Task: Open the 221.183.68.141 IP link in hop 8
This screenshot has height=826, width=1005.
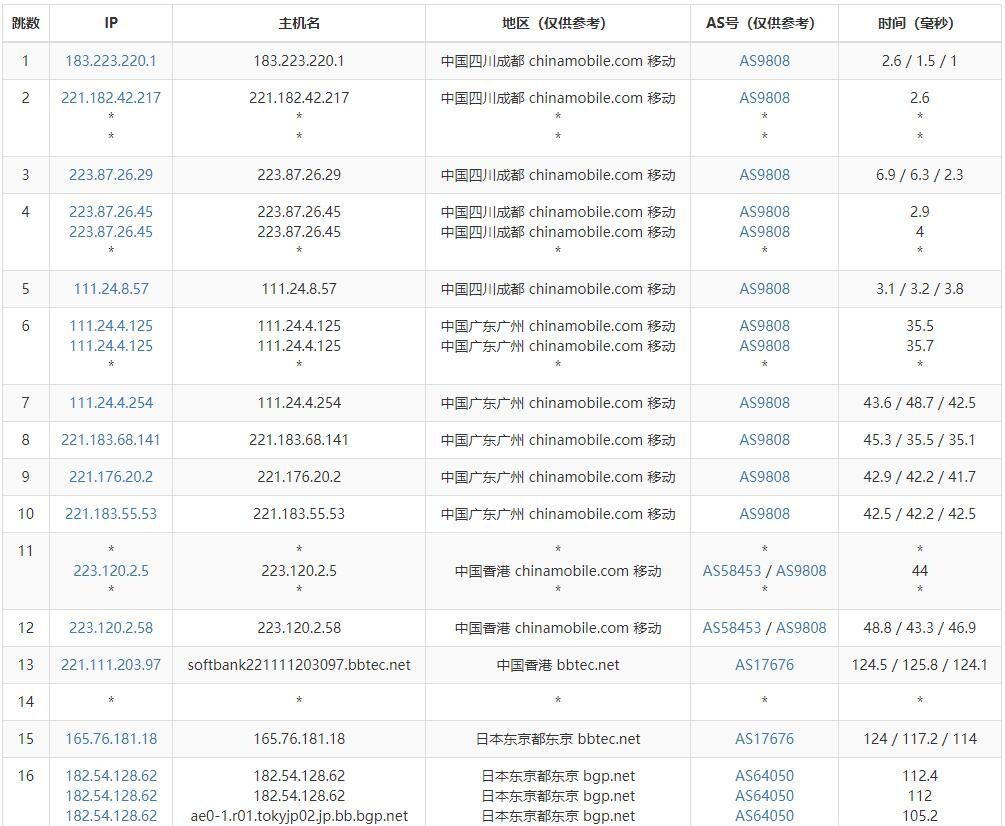Action: pos(111,440)
